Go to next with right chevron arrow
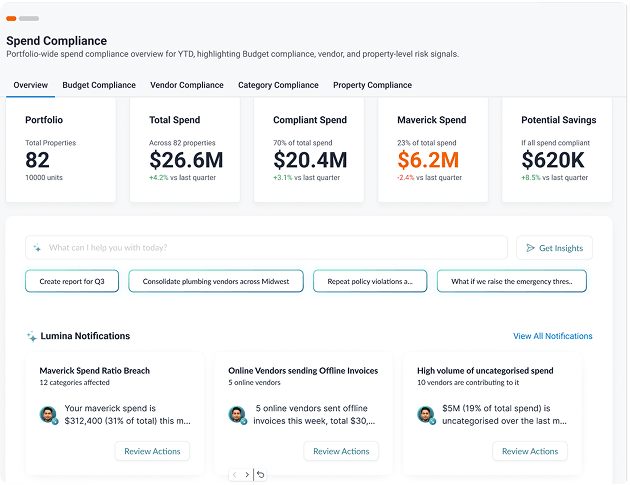The width and height of the screenshot is (630, 485). 247,475
